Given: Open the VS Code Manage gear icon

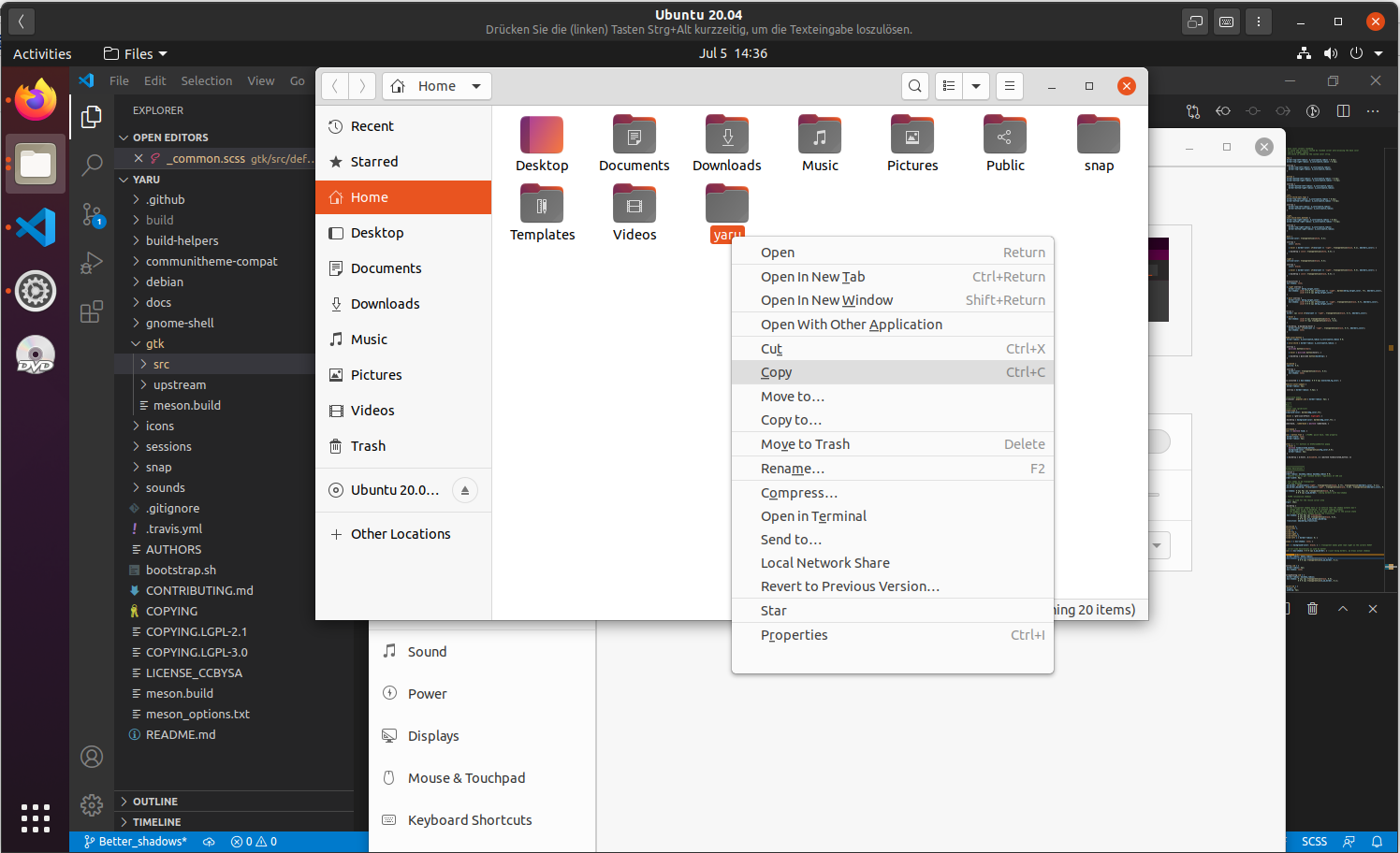Looking at the screenshot, I should [92, 804].
